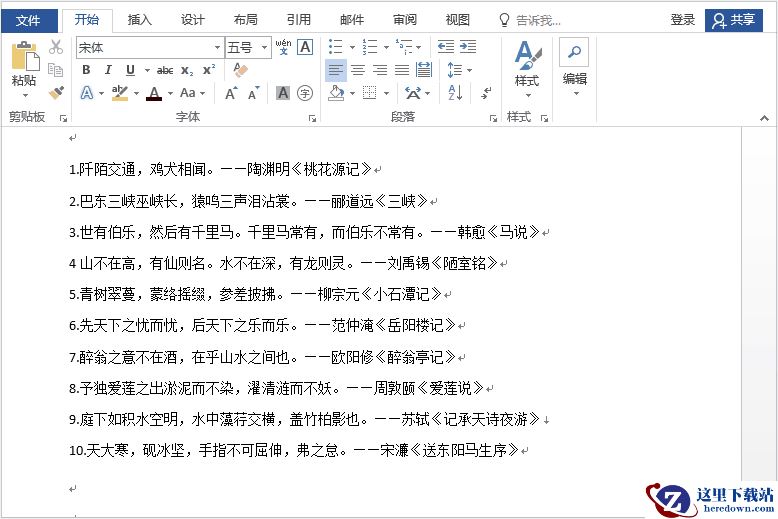Expand bullet library dropdown arrow
Screen dimensions: 778x519
pos(352,48)
